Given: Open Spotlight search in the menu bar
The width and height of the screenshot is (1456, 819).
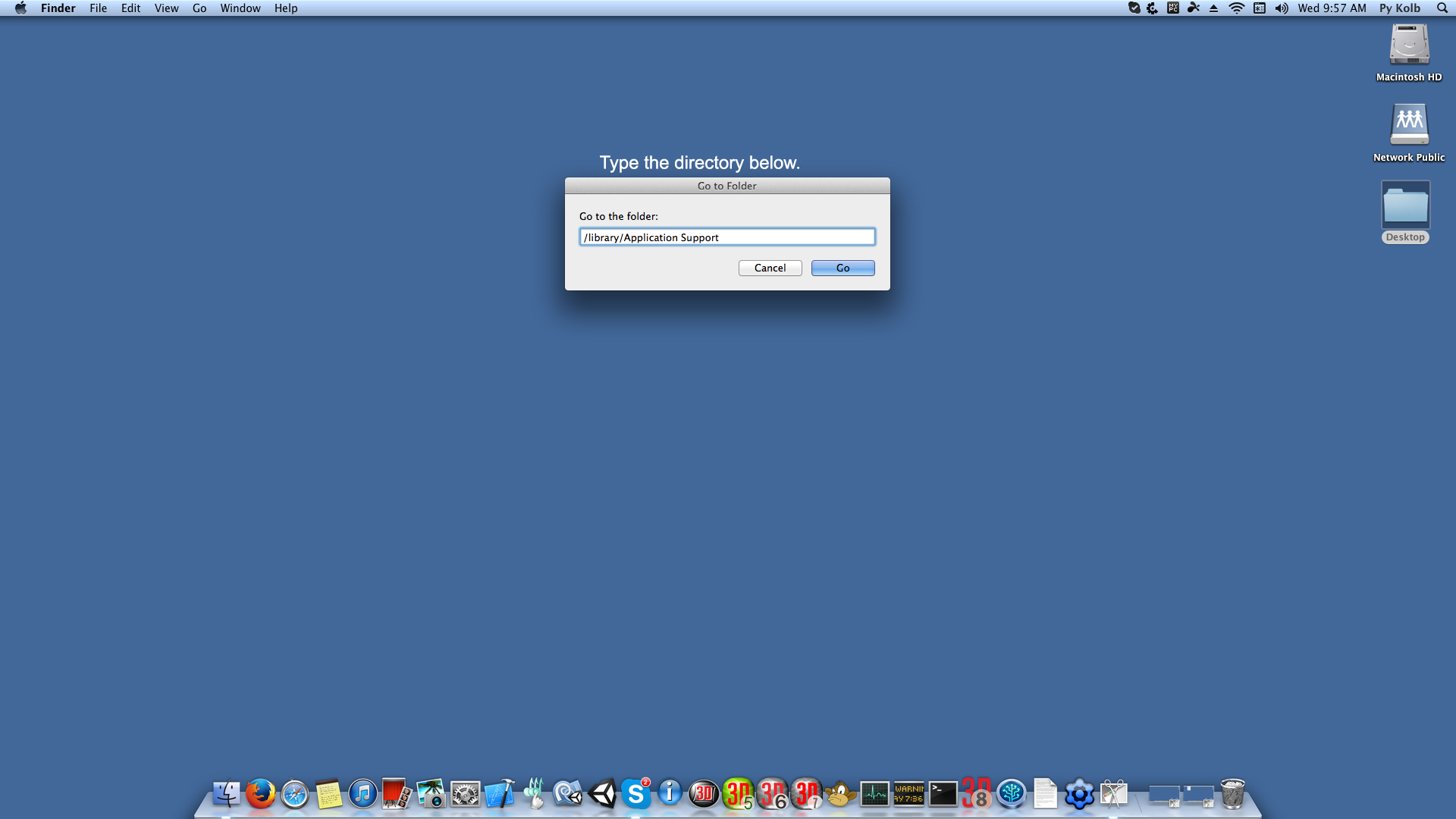Looking at the screenshot, I should (x=1441, y=8).
